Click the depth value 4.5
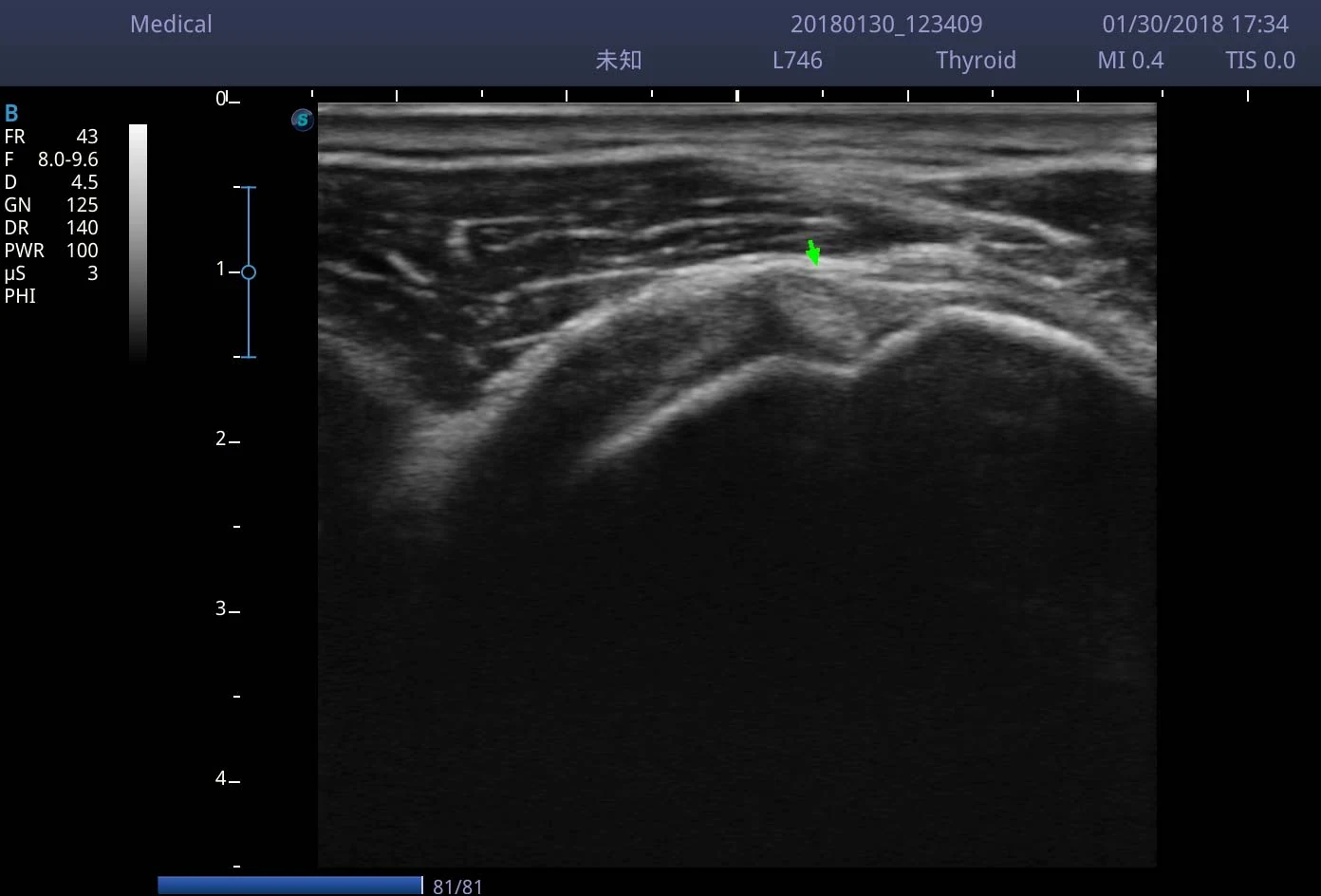 pyautogui.click(x=84, y=182)
